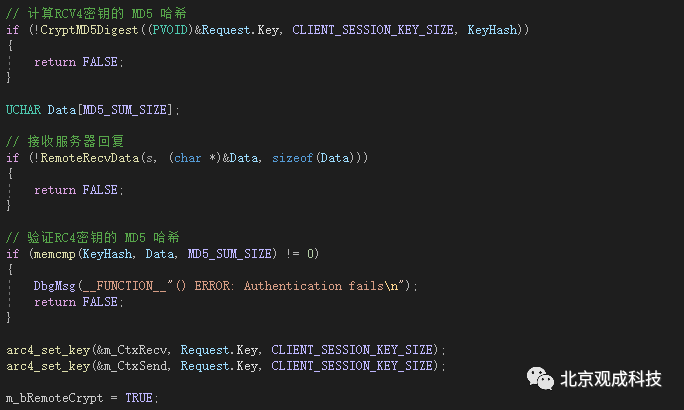The width and height of the screenshot is (684, 410).
Task: Click the Data[MD5_SUM_SIZE] array declaration
Action: 109,110
